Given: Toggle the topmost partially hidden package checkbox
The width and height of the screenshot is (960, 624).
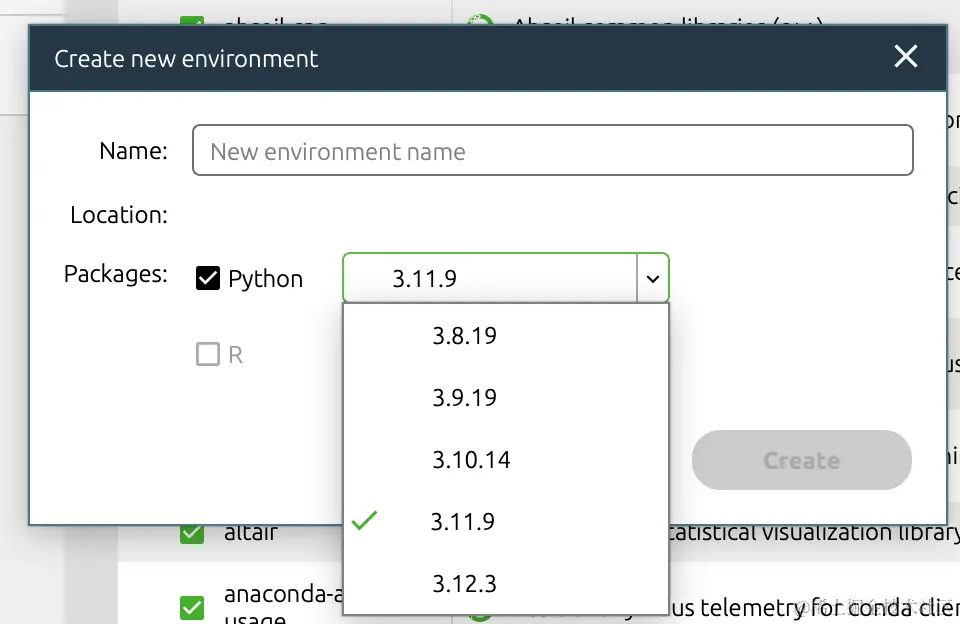Looking at the screenshot, I should 191,22.
